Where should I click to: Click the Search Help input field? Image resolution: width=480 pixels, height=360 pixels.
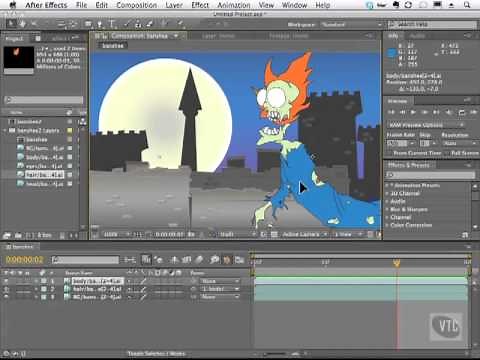coord(432,25)
